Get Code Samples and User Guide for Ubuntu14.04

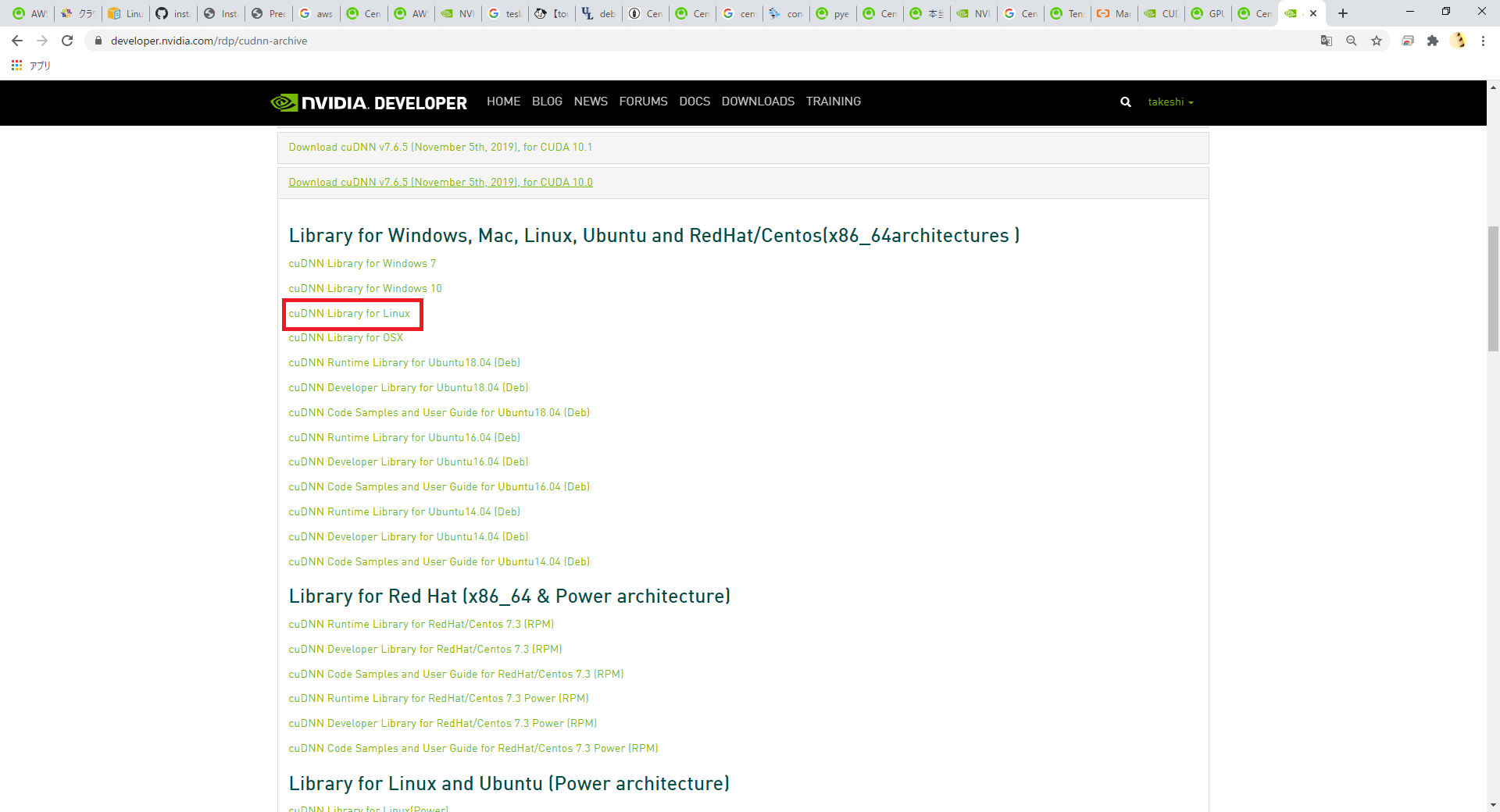439,562
